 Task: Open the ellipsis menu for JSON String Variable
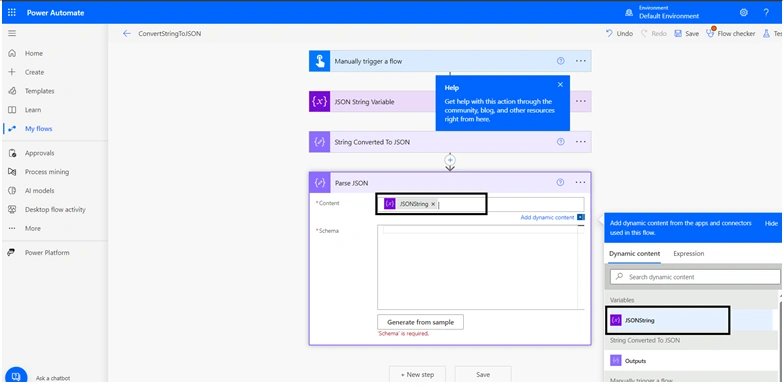[580, 101]
